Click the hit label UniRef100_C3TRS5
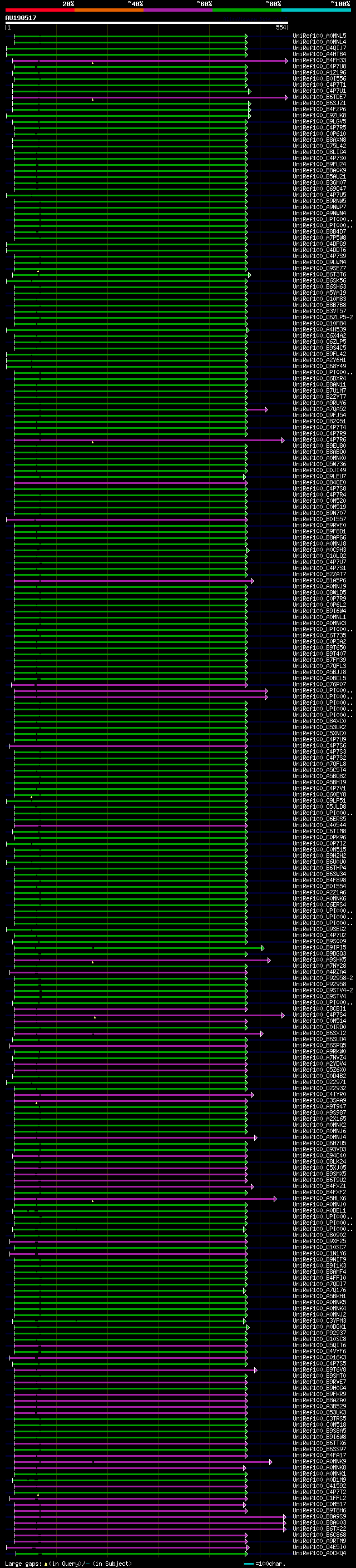Viewport: 356px width, 1568px height. 319,1419
